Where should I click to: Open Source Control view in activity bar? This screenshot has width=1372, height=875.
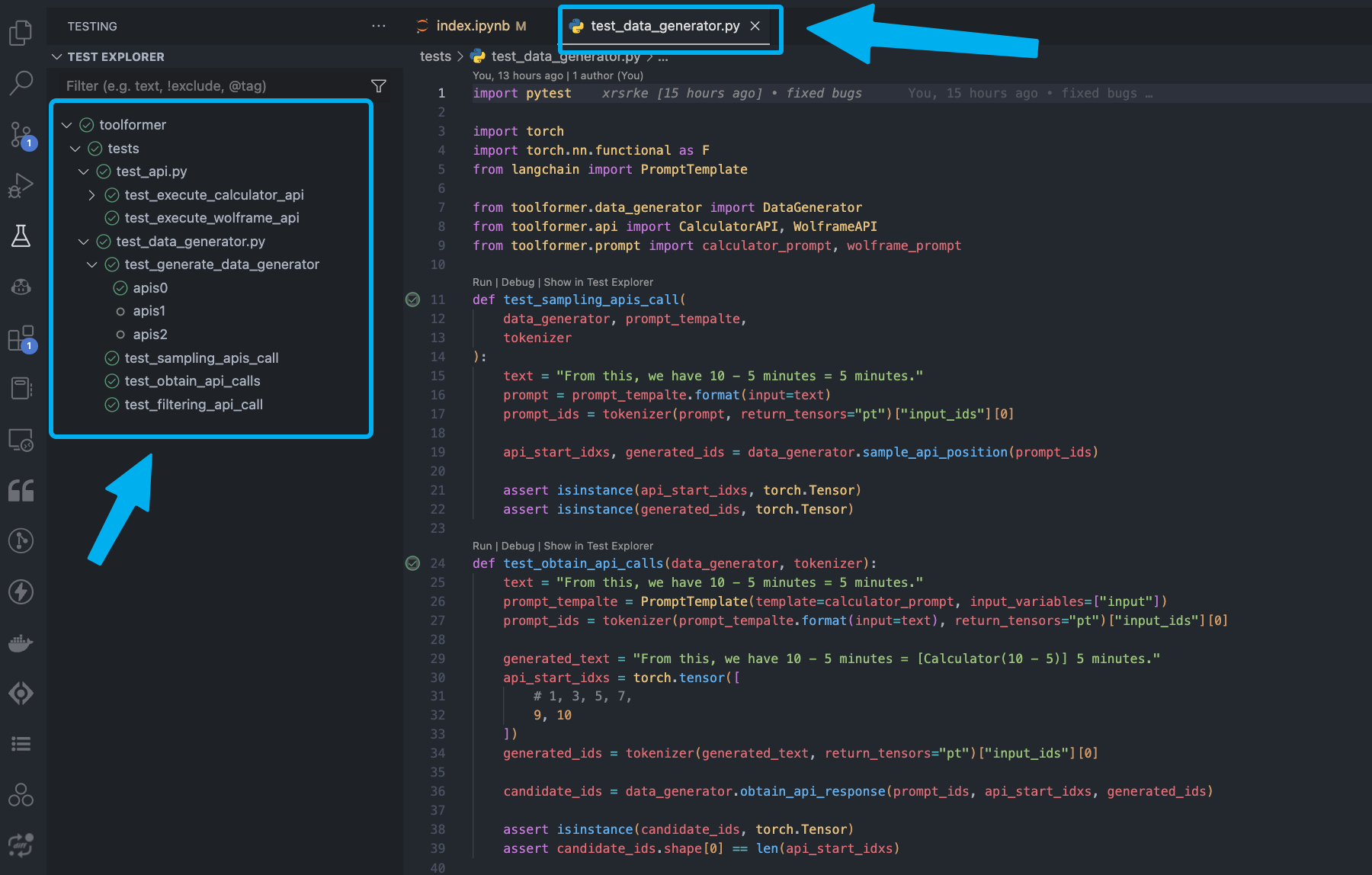coord(21,135)
